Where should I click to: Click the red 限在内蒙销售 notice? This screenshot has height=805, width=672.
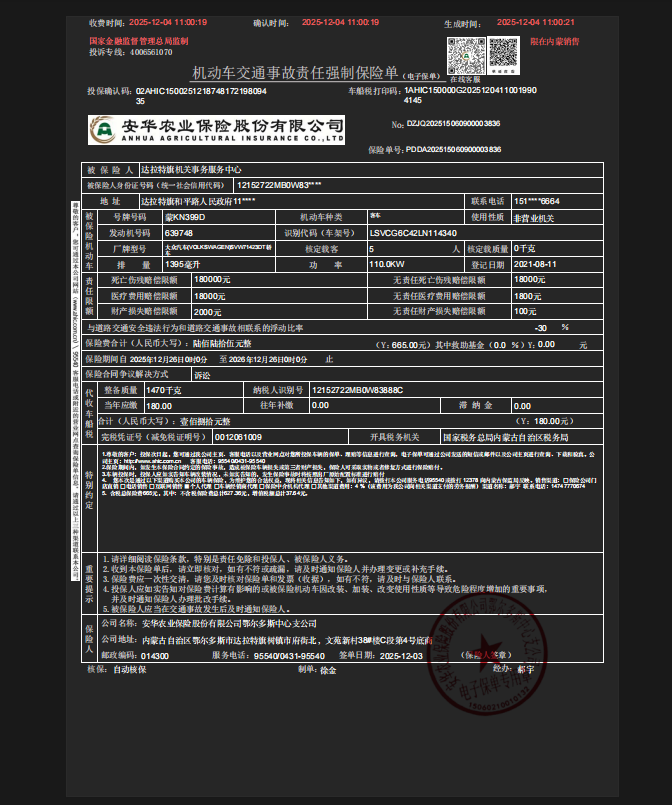[x=555, y=42]
